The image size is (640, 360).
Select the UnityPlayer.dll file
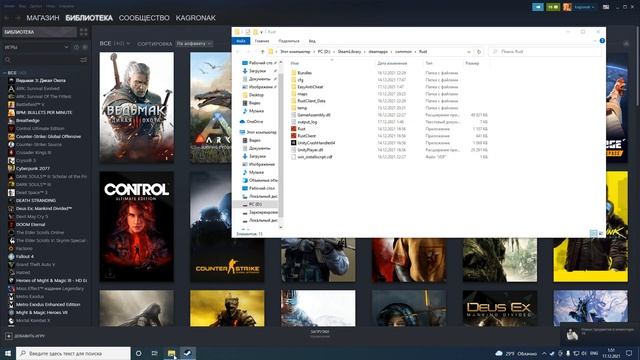310,150
